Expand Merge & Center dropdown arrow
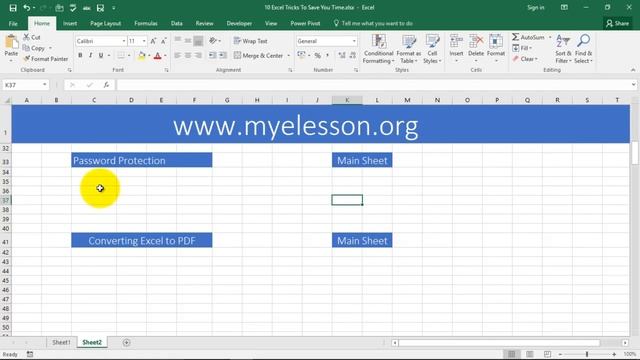Screen dimensions: 640x360 click(x=289, y=56)
